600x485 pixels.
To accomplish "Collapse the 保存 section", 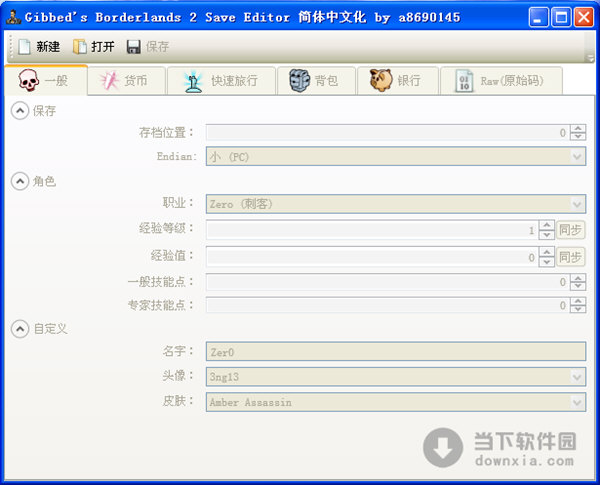I will [x=20, y=111].
